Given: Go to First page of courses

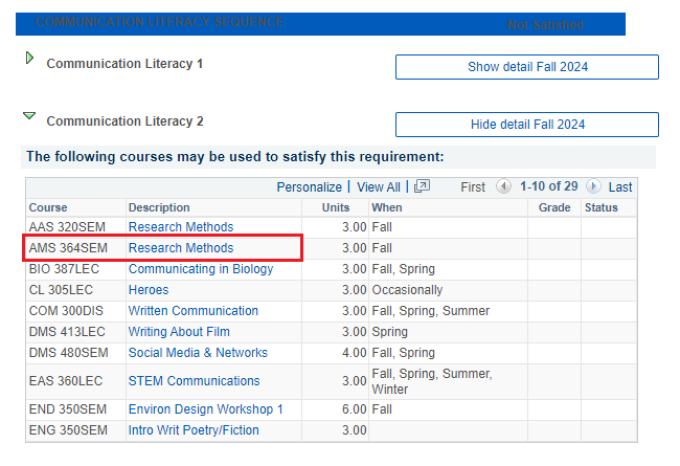Looking at the screenshot, I should click(x=473, y=187).
